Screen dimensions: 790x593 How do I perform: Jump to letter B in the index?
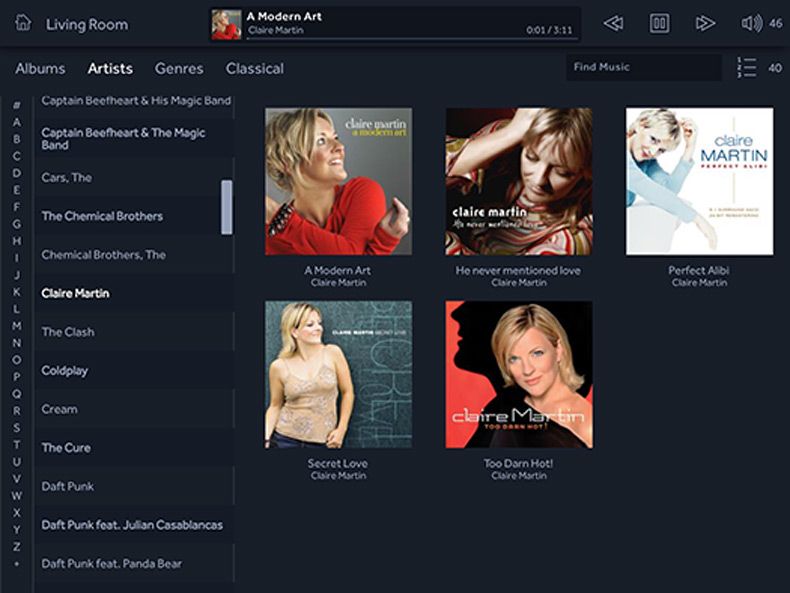click(x=17, y=139)
